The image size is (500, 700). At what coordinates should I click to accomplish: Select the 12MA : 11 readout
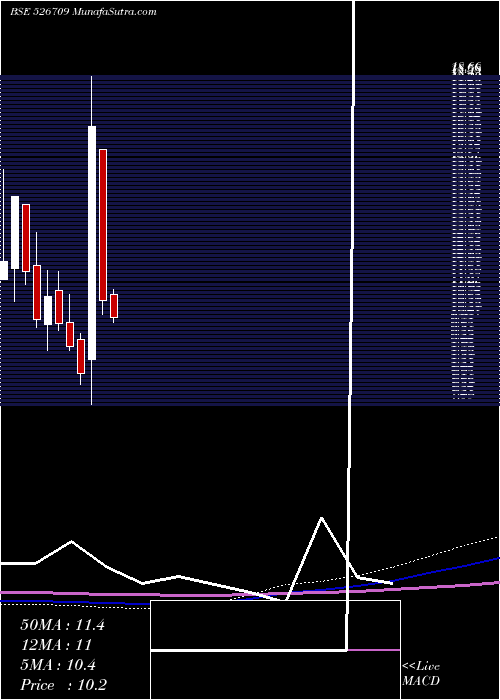click(x=56, y=645)
